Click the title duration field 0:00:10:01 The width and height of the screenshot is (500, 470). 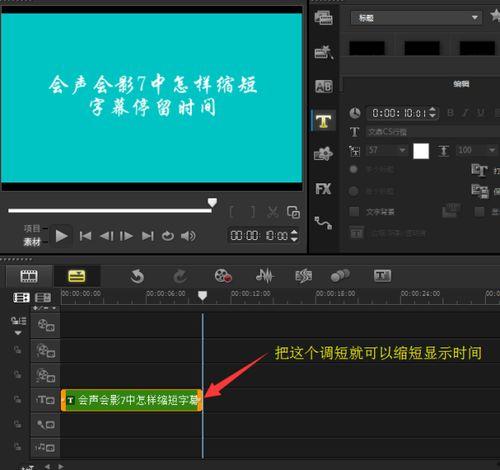click(x=399, y=113)
